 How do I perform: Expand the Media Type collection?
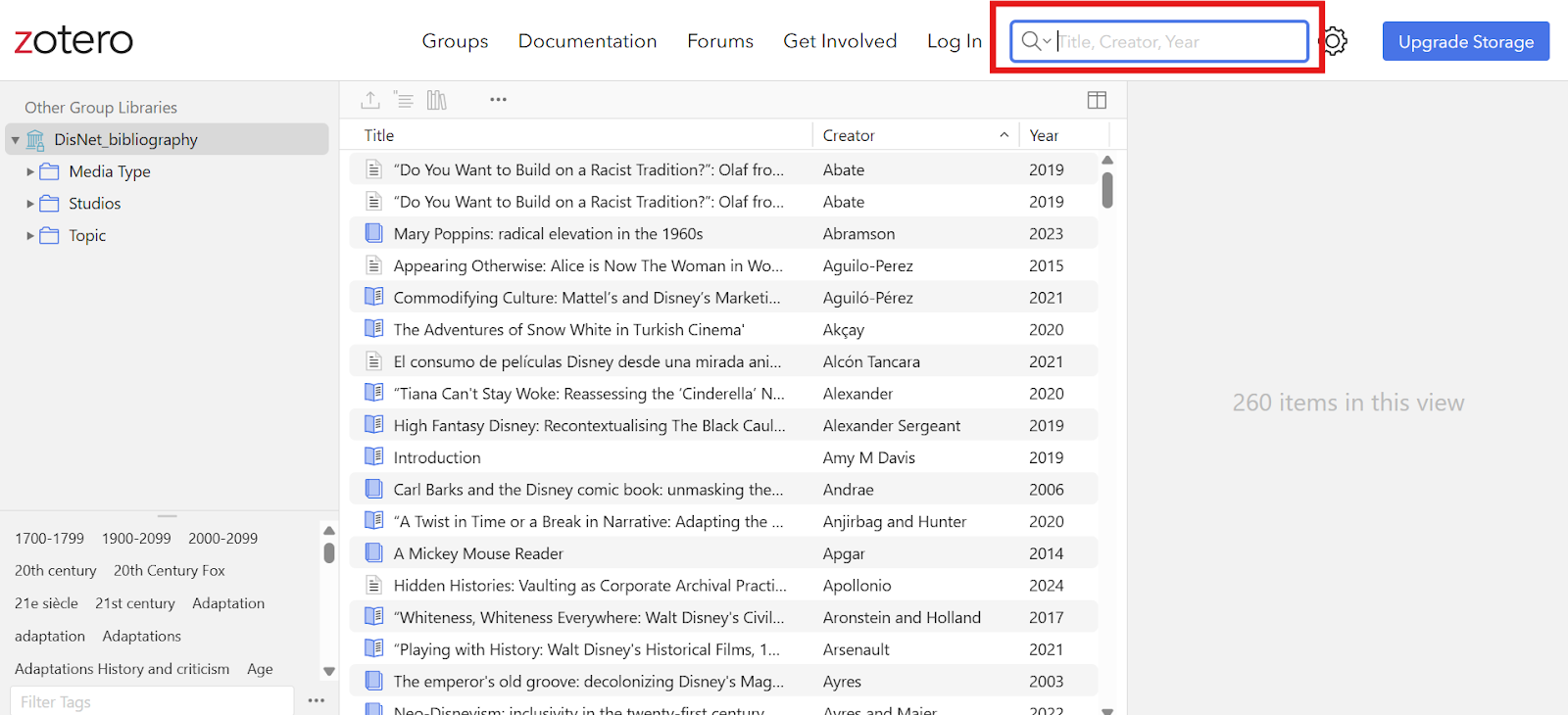coord(30,171)
